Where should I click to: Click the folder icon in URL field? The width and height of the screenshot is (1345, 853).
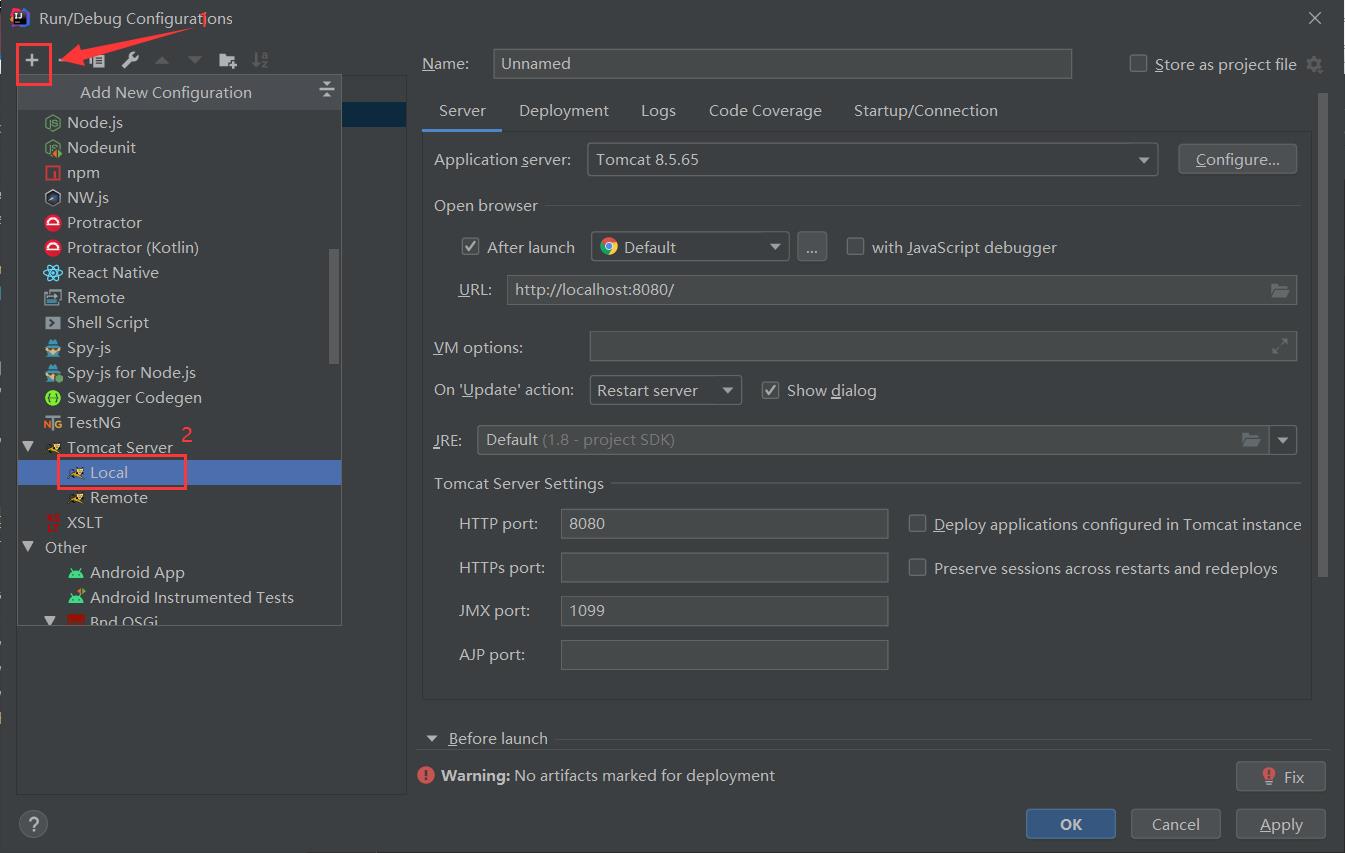pyautogui.click(x=1280, y=290)
